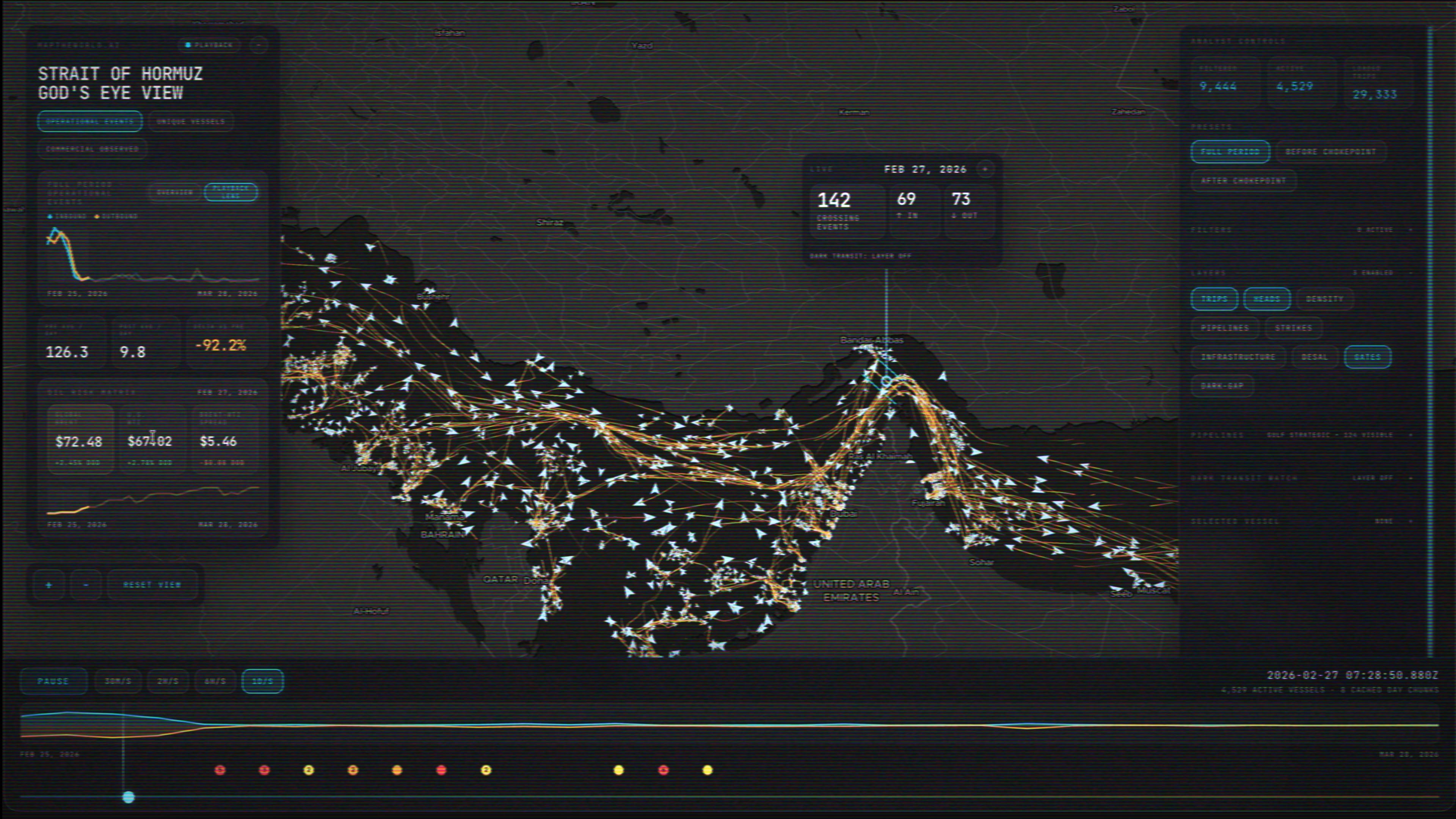Click the plus icon on Feb 27 popup

[985, 169]
